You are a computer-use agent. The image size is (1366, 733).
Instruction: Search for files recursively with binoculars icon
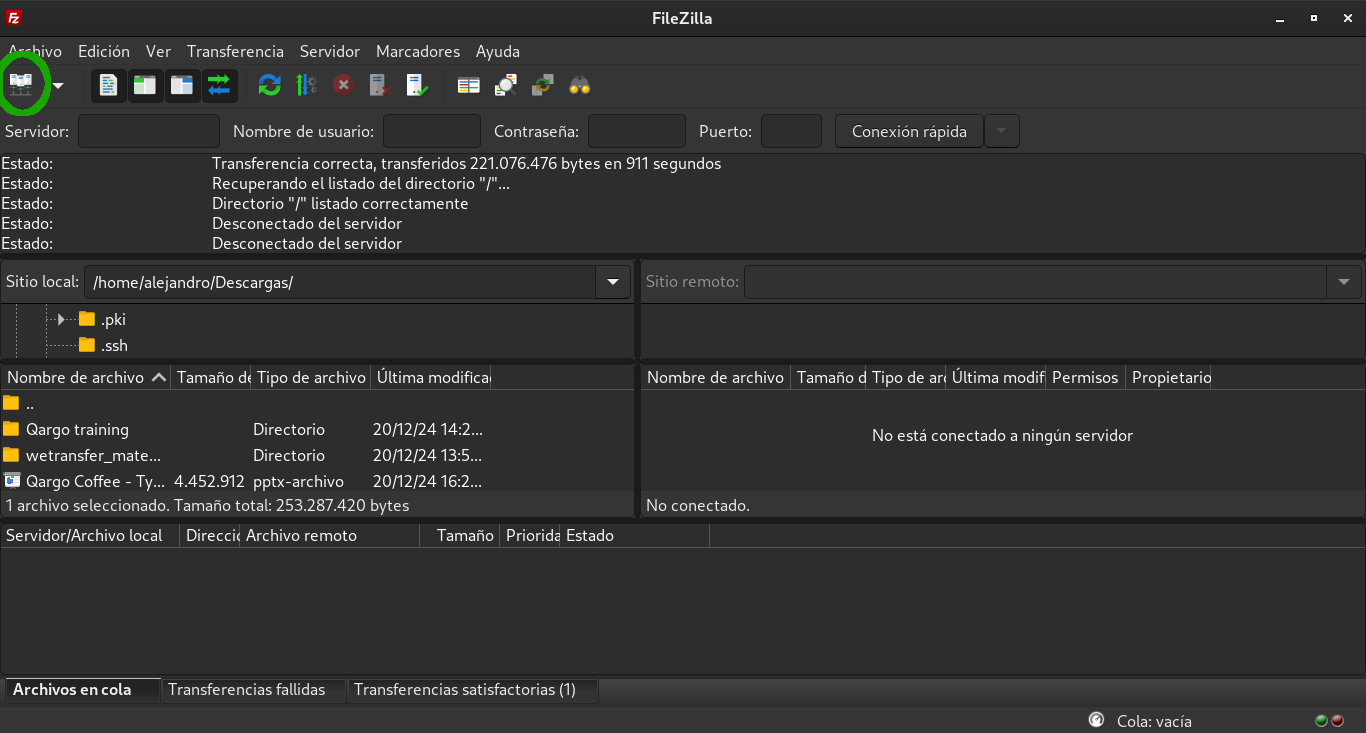[x=579, y=85]
